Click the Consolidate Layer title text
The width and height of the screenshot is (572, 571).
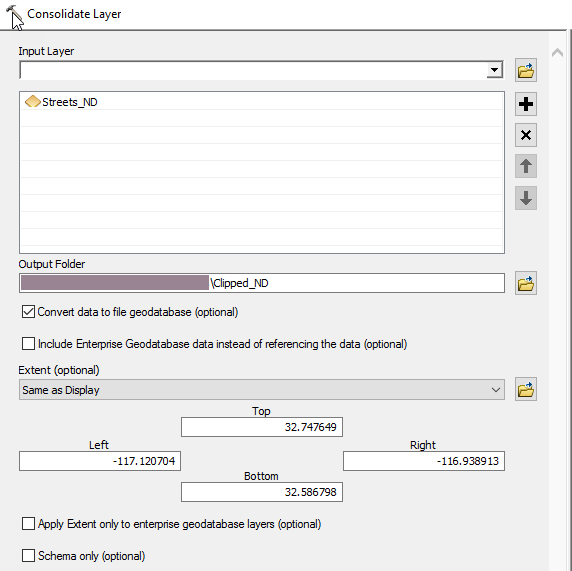point(74,14)
